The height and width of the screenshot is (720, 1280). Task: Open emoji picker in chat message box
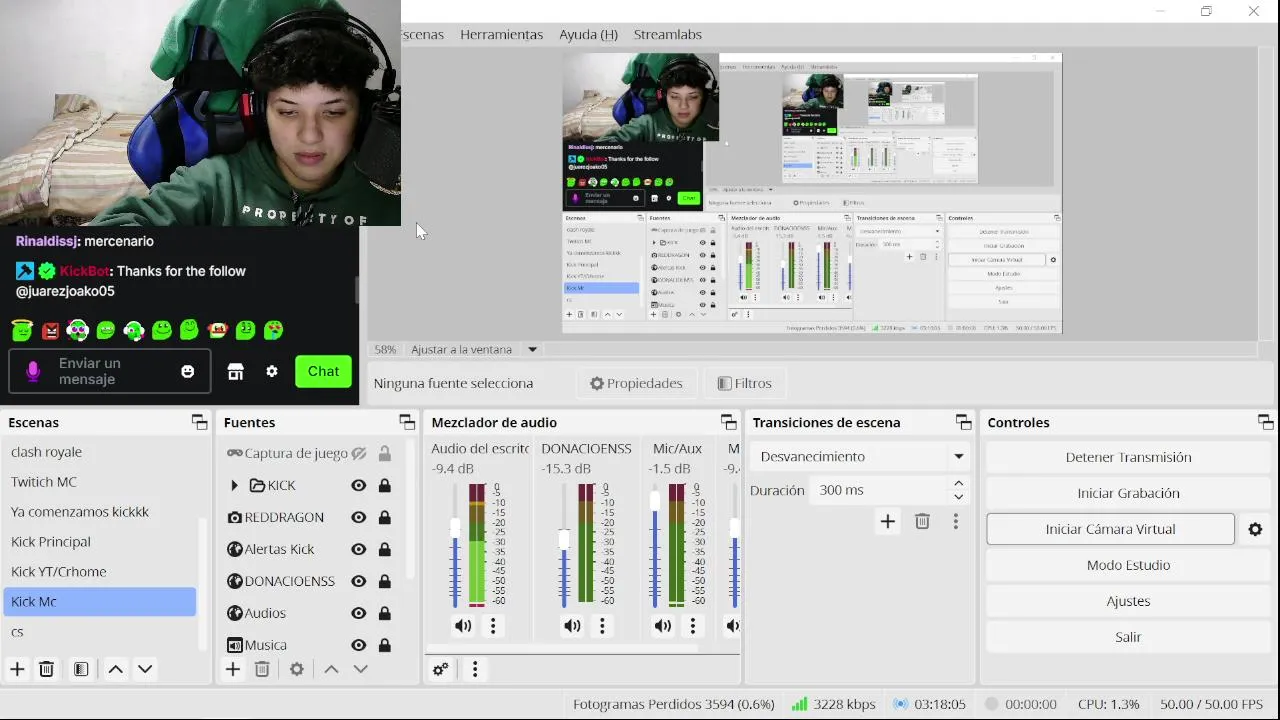(187, 372)
